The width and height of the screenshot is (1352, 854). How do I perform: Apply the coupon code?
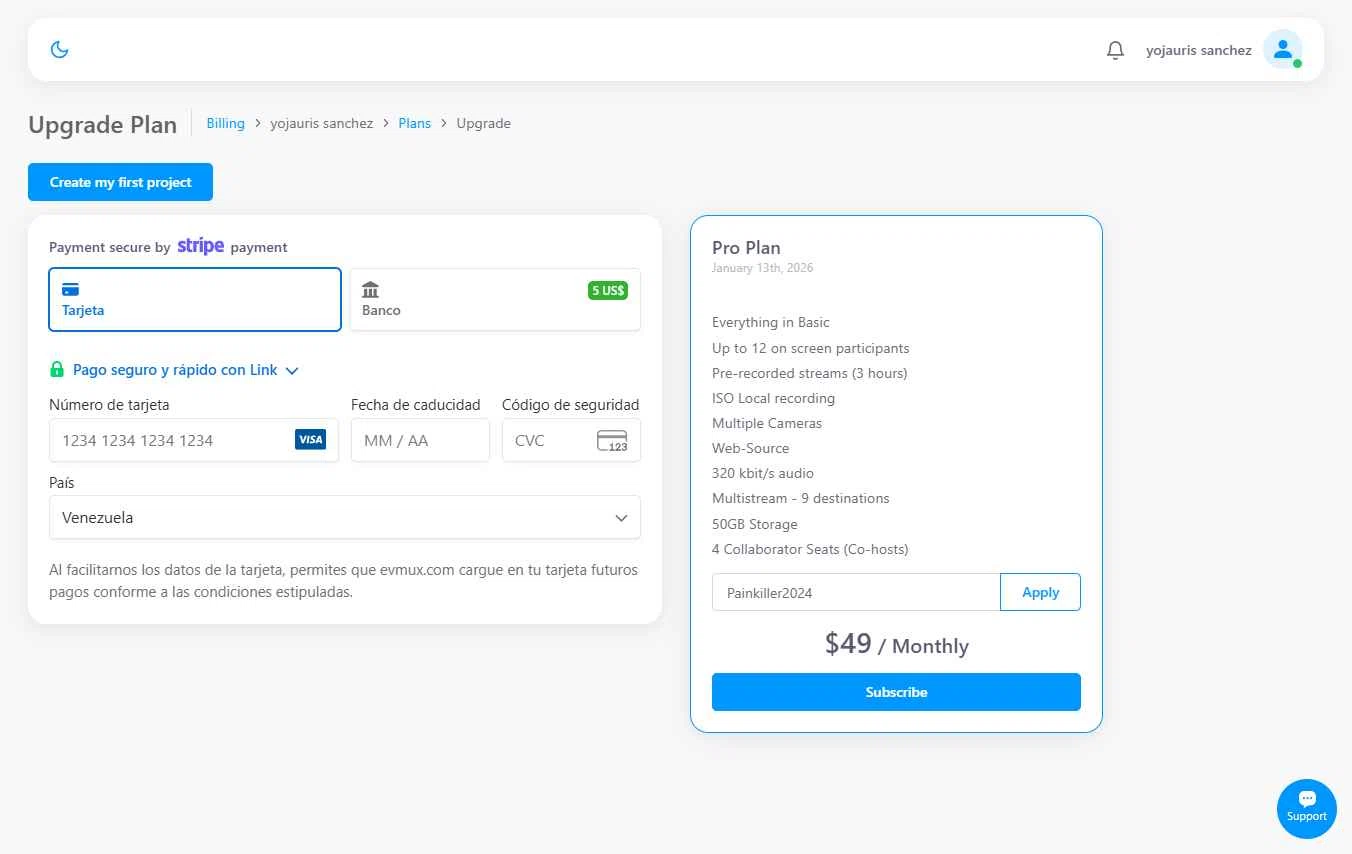pos(1040,592)
